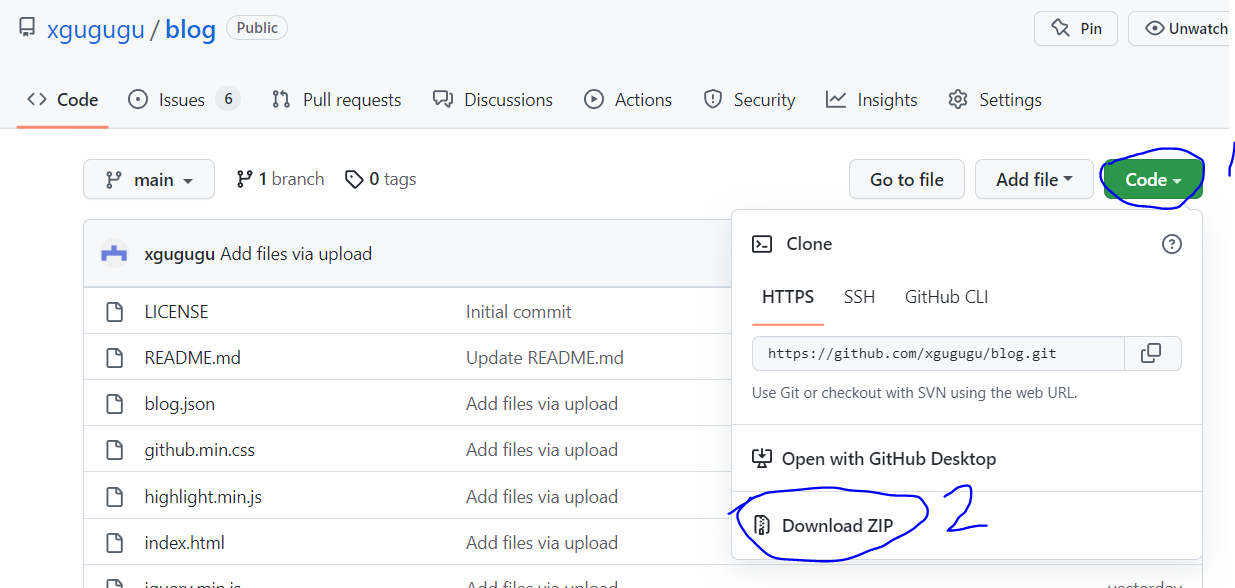View the 0 tags link
1235x588 pixels.
click(380, 179)
